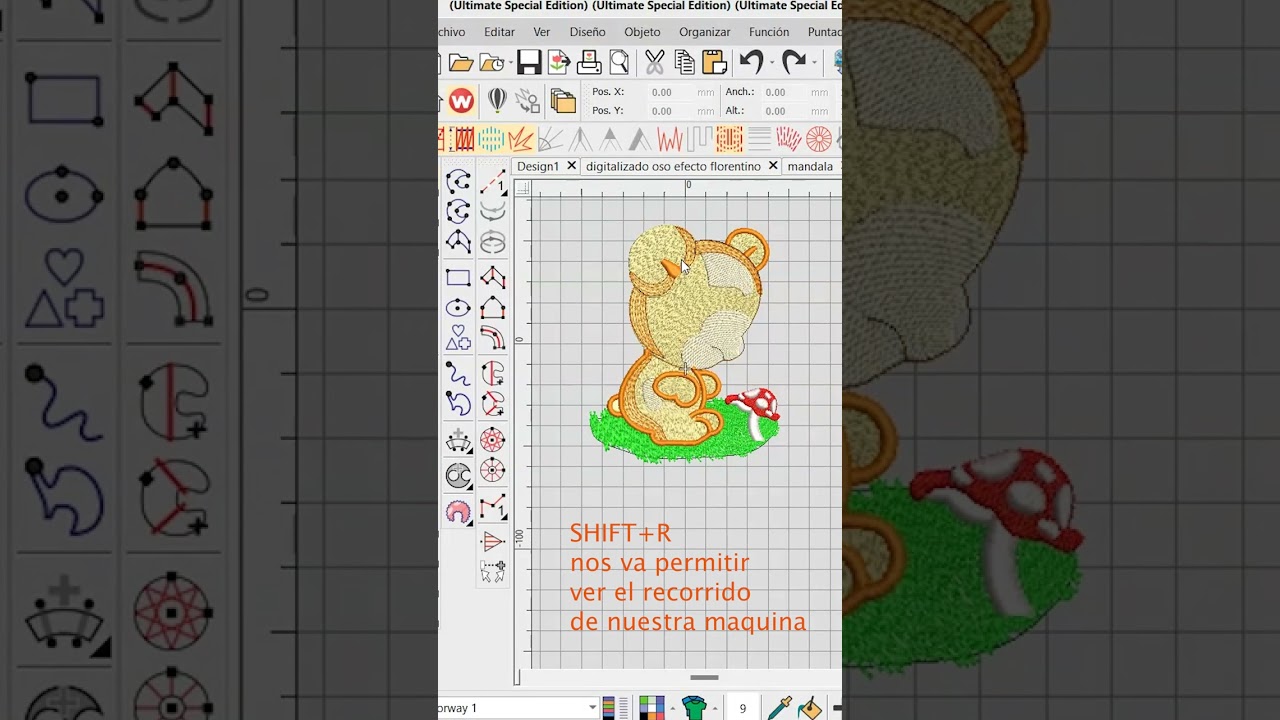Open the Editar menu

[x=499, y=32]
